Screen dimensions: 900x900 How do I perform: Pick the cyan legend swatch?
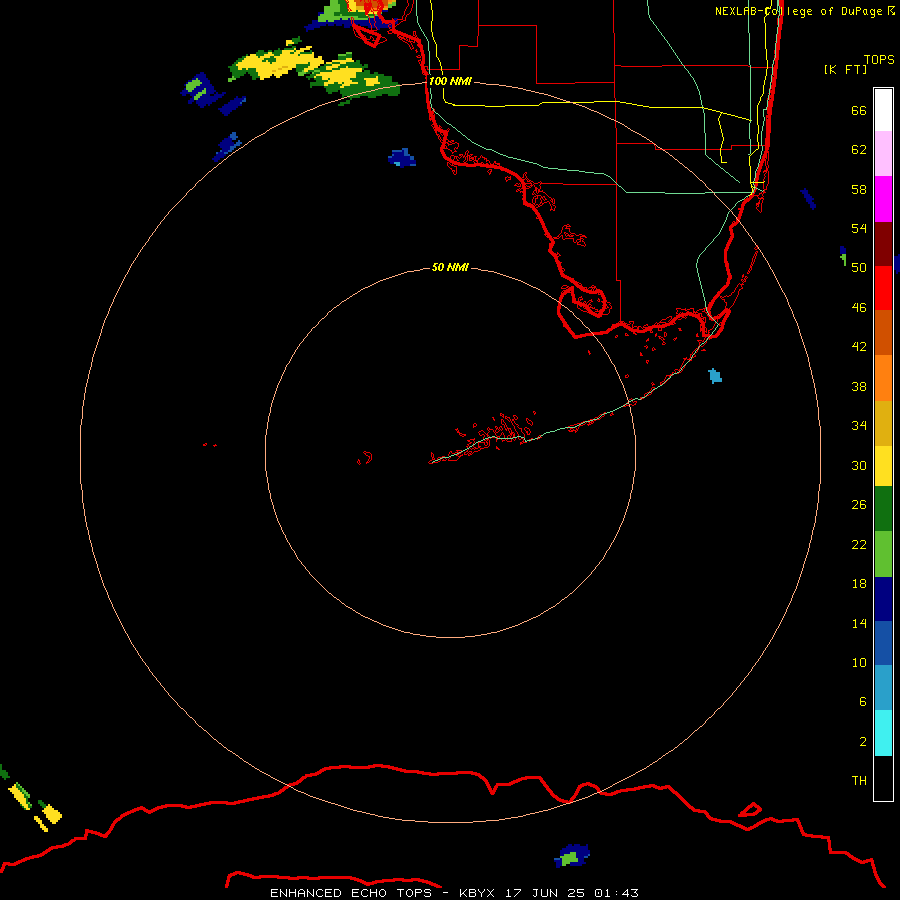(883, 732)
